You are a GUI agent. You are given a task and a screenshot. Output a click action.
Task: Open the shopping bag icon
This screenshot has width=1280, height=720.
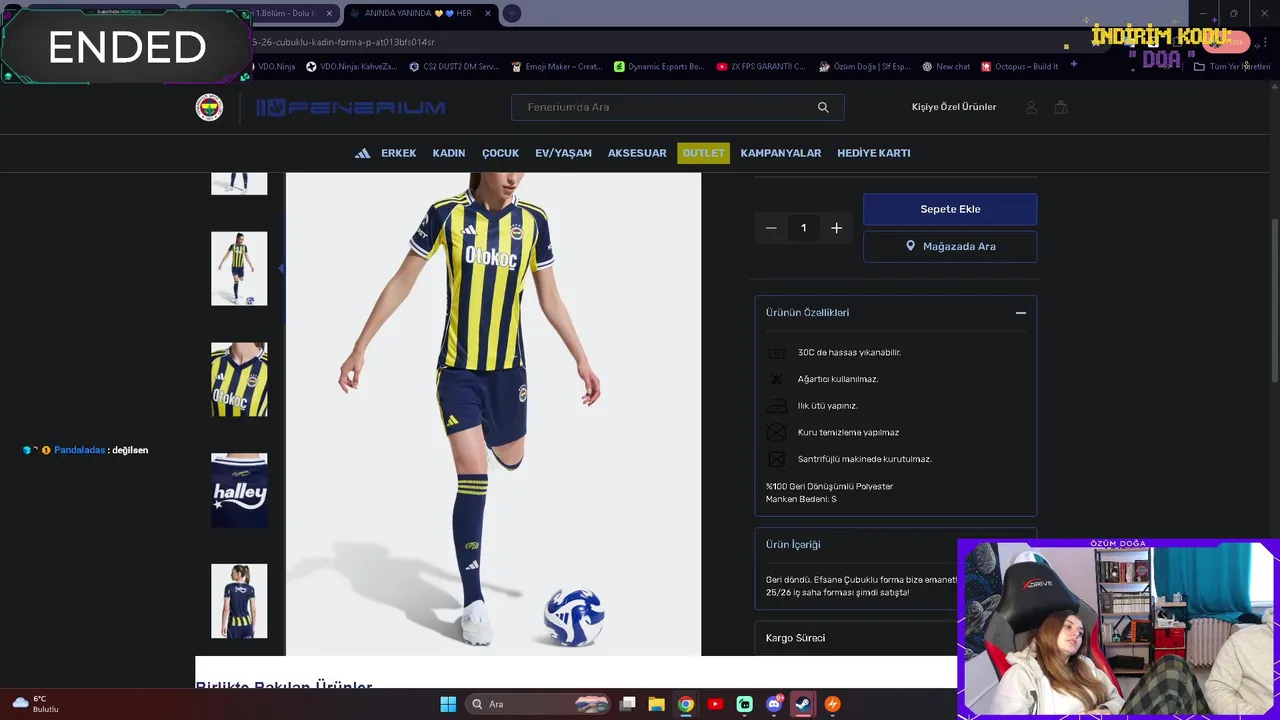[x=1061, y=107]
